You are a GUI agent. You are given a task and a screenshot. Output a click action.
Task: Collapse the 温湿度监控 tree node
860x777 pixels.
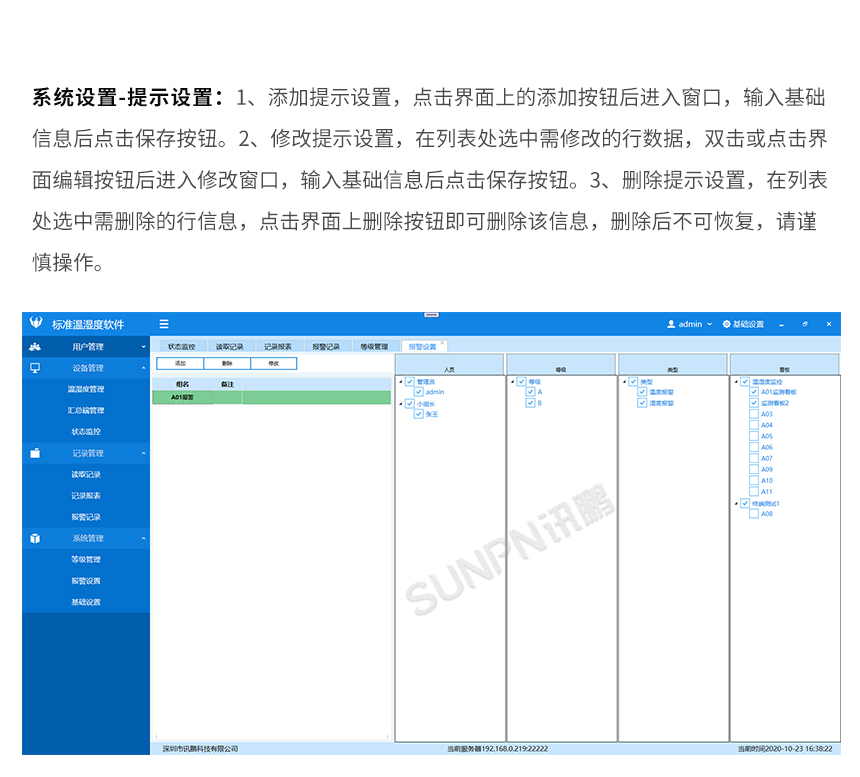[x=736, y=382]
